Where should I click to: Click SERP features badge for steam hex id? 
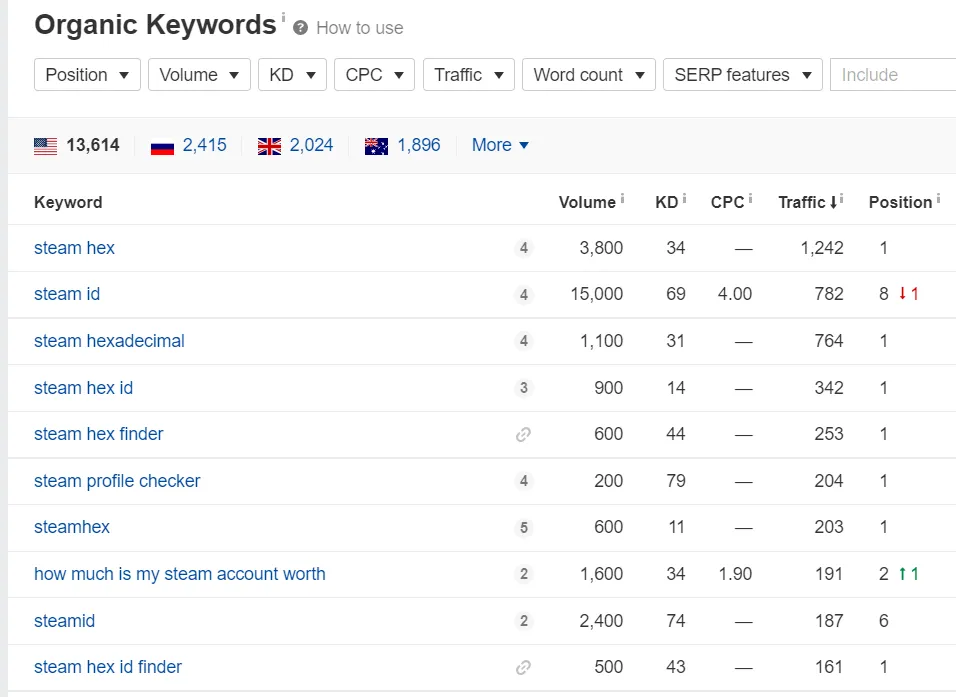[524, 388]
